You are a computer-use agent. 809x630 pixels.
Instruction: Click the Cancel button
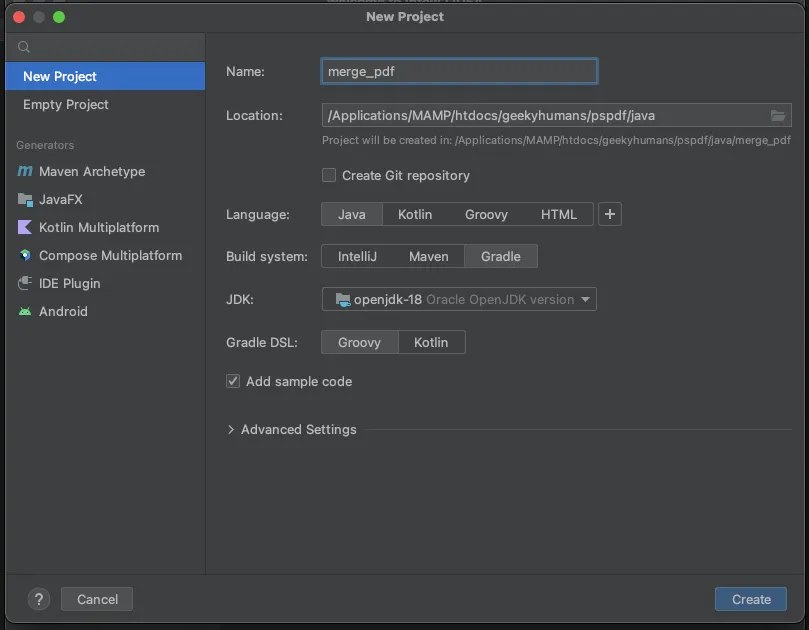click(x=97, y=600)
